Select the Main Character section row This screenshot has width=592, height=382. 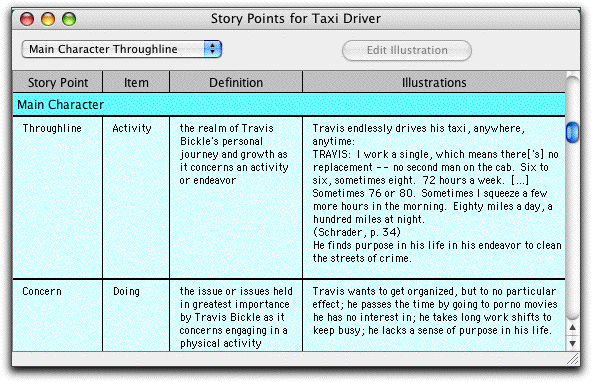[x=289, y=105]
